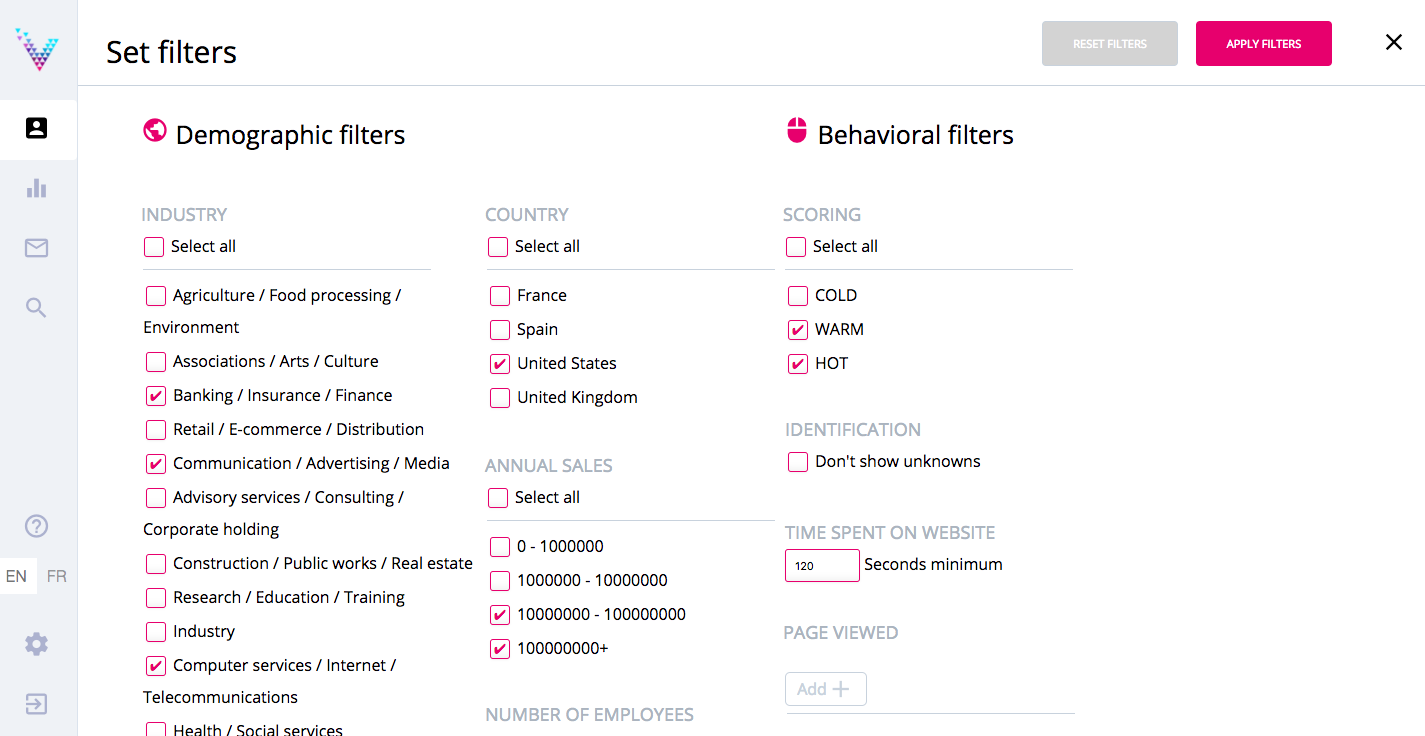Uncheck the WARM scoring checkbox

(798, 330)
